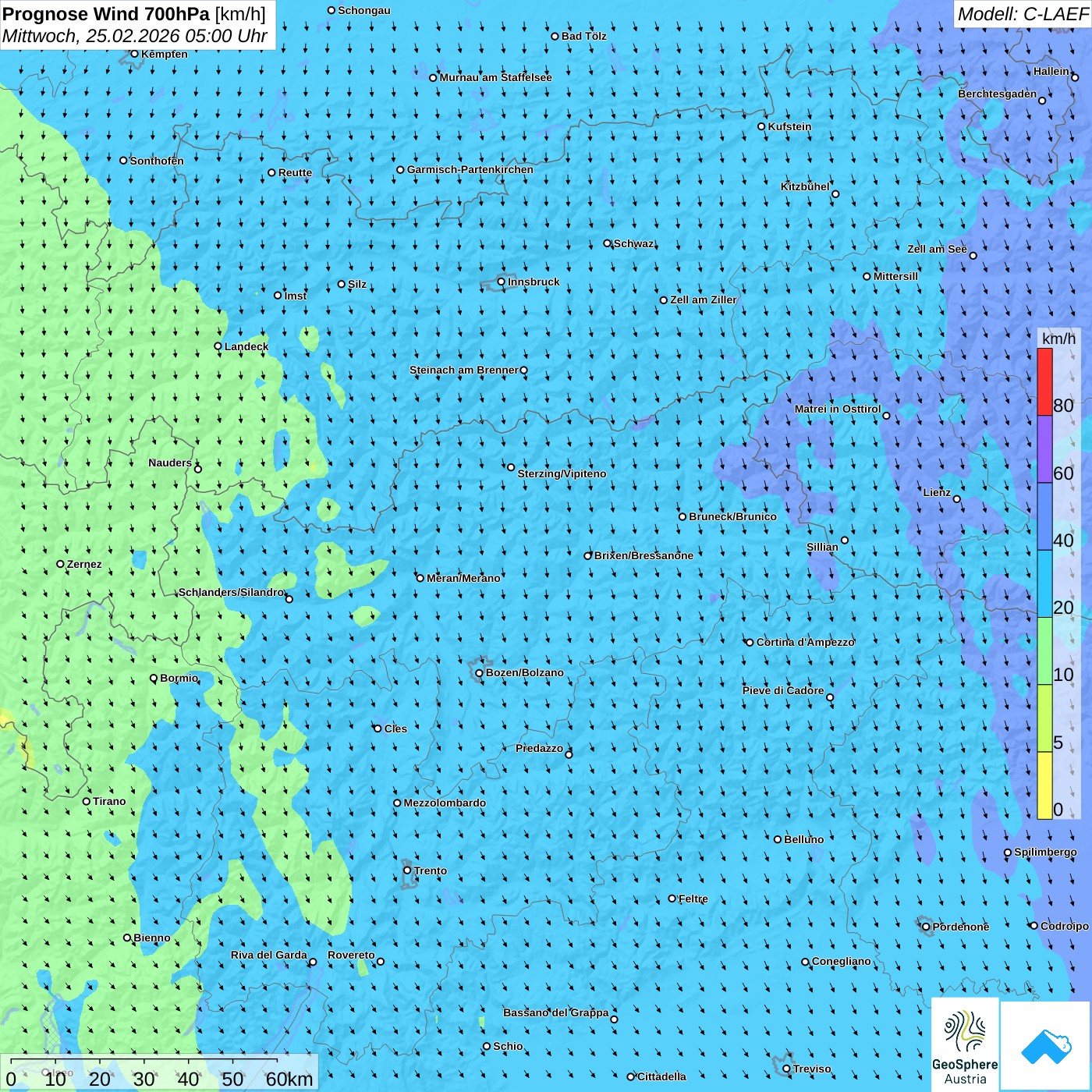
Task: Click the Bienno city label
Action: pyautogui.click(x=152, y=938)
